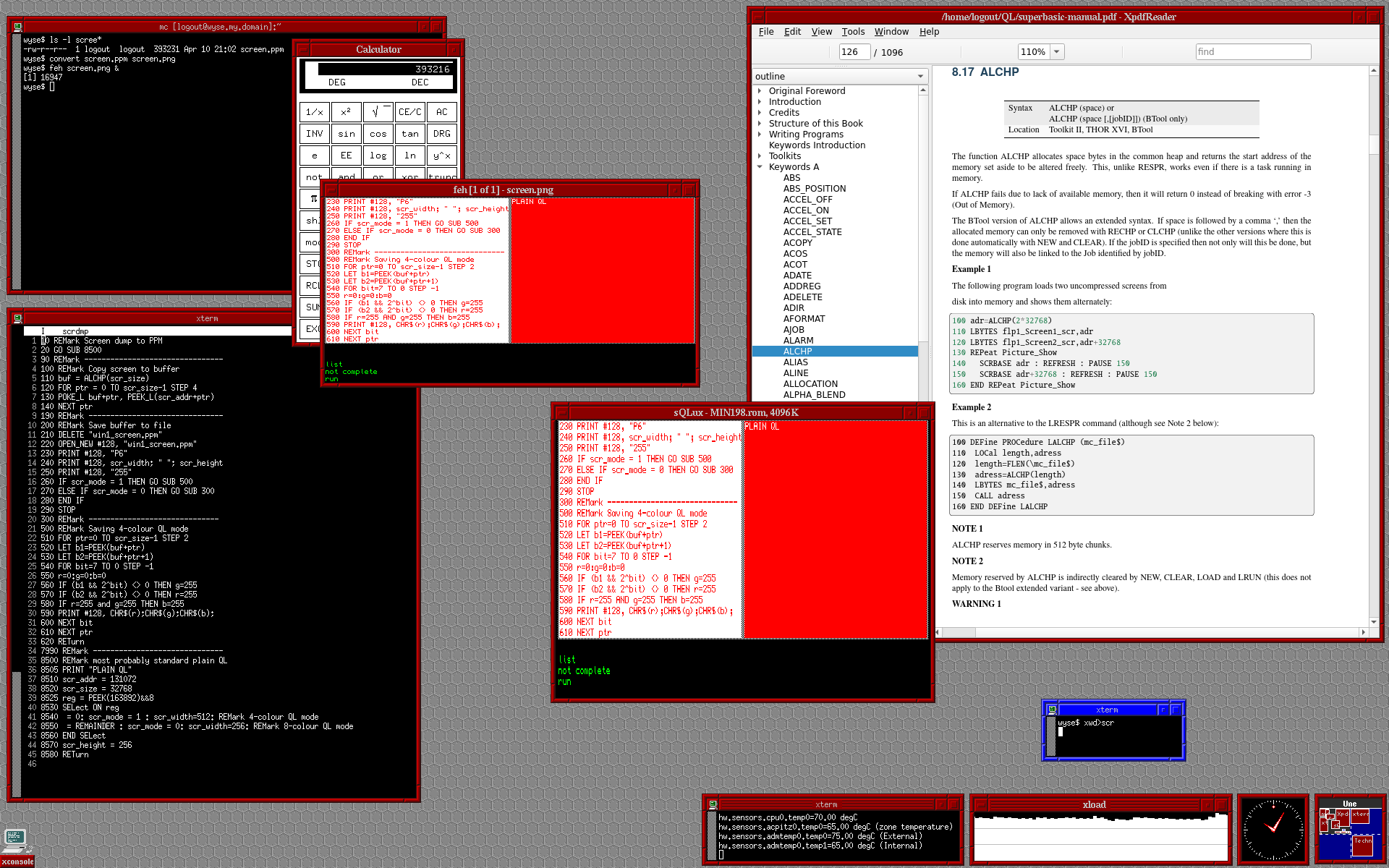Click the analog clock widget
Screen dimensions: 1389x868
(x=1273, y=829)
